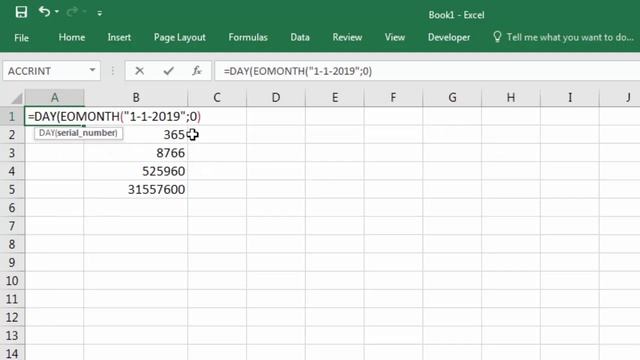The image size is (640, 360).
Task: Switch to the View tab
Action: point(395,38)
